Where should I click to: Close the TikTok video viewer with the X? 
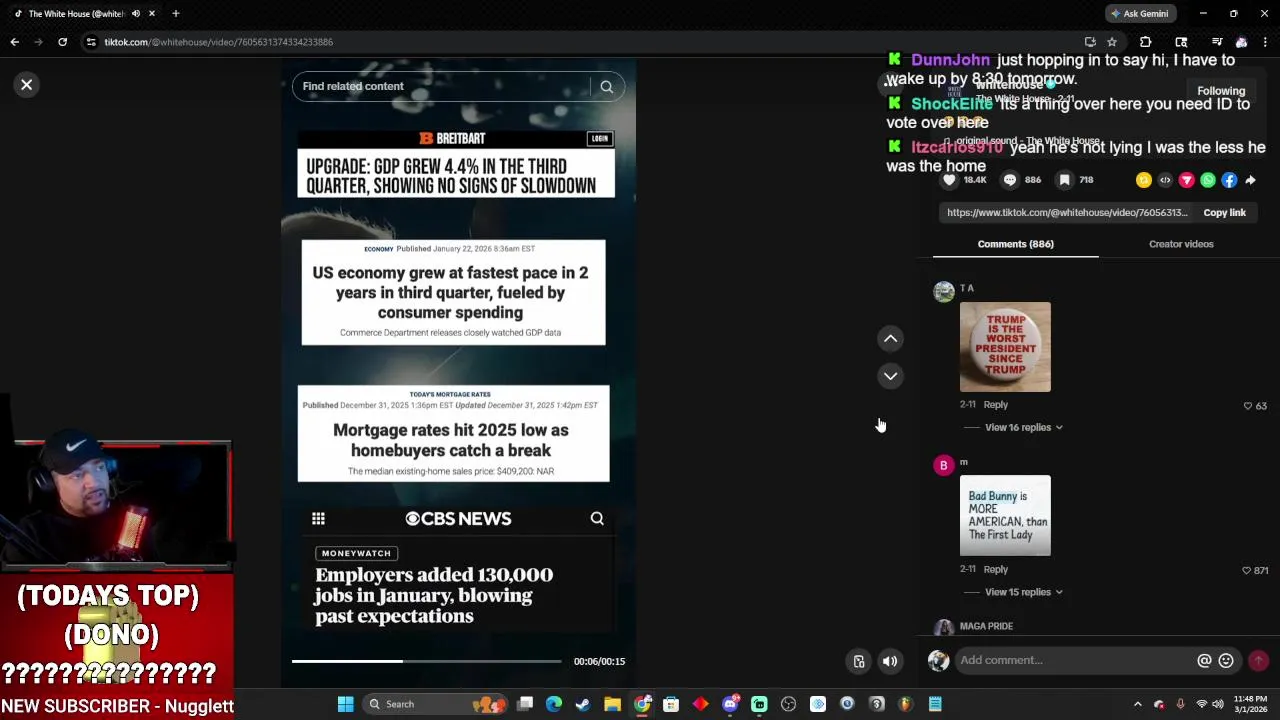coord(27,85)
